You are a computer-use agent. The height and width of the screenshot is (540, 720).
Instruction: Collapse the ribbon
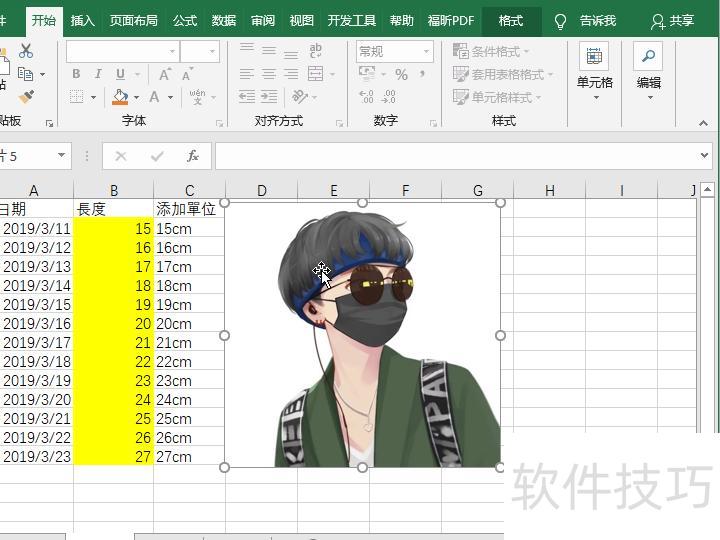(x=703, y=123)
